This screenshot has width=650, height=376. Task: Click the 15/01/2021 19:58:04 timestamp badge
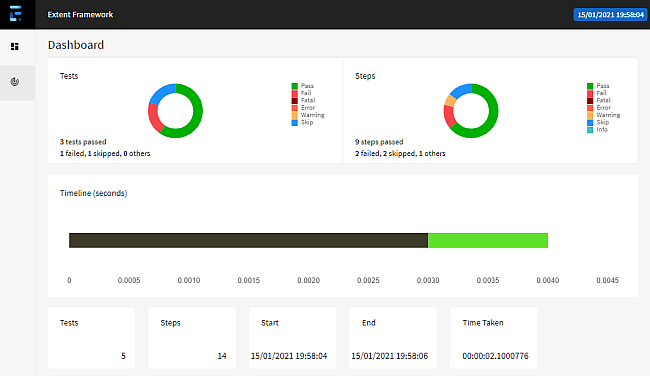point(610,15)
